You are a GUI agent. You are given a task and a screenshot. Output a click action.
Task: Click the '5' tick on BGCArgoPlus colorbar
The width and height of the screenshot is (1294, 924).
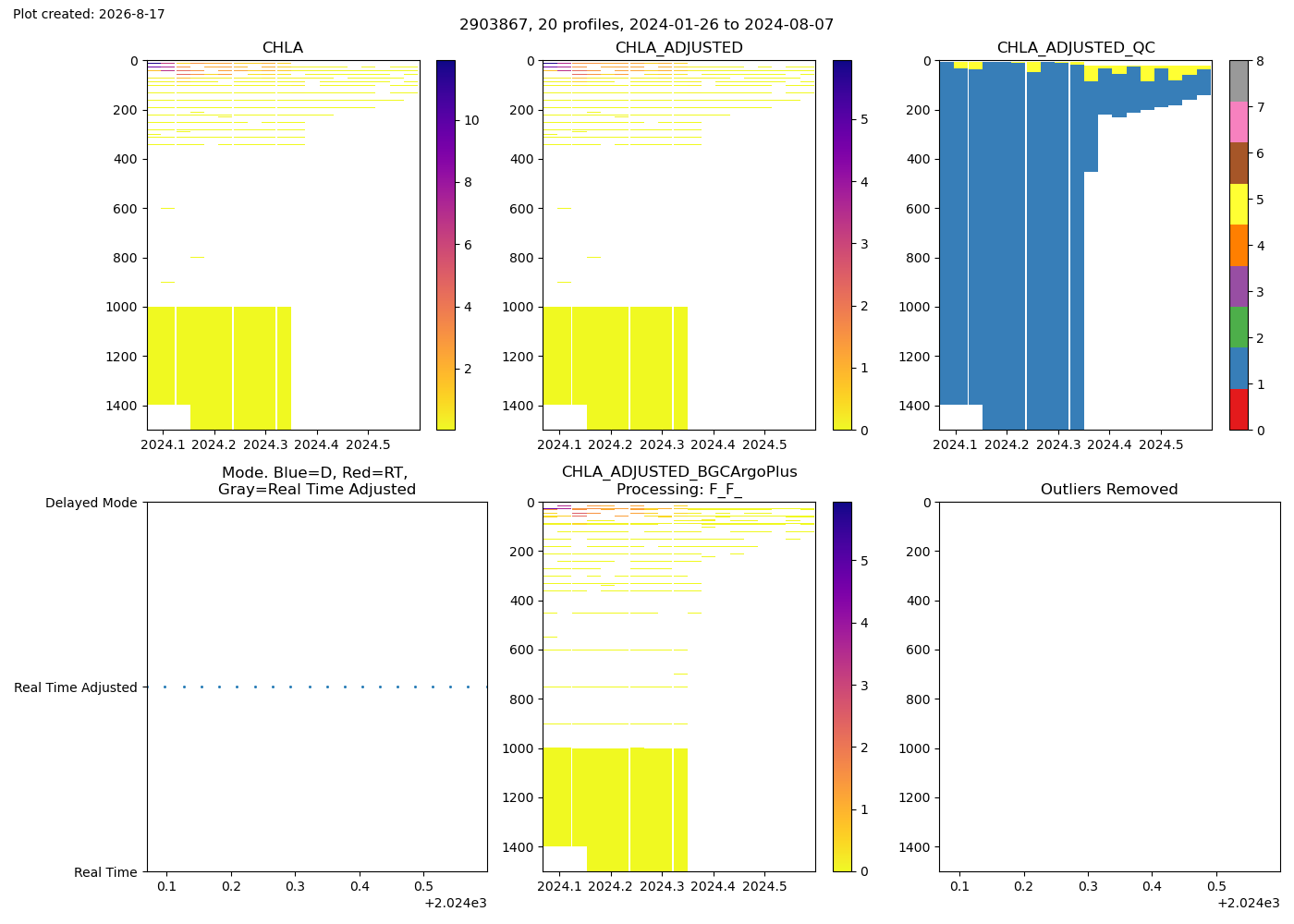(864, 561)
